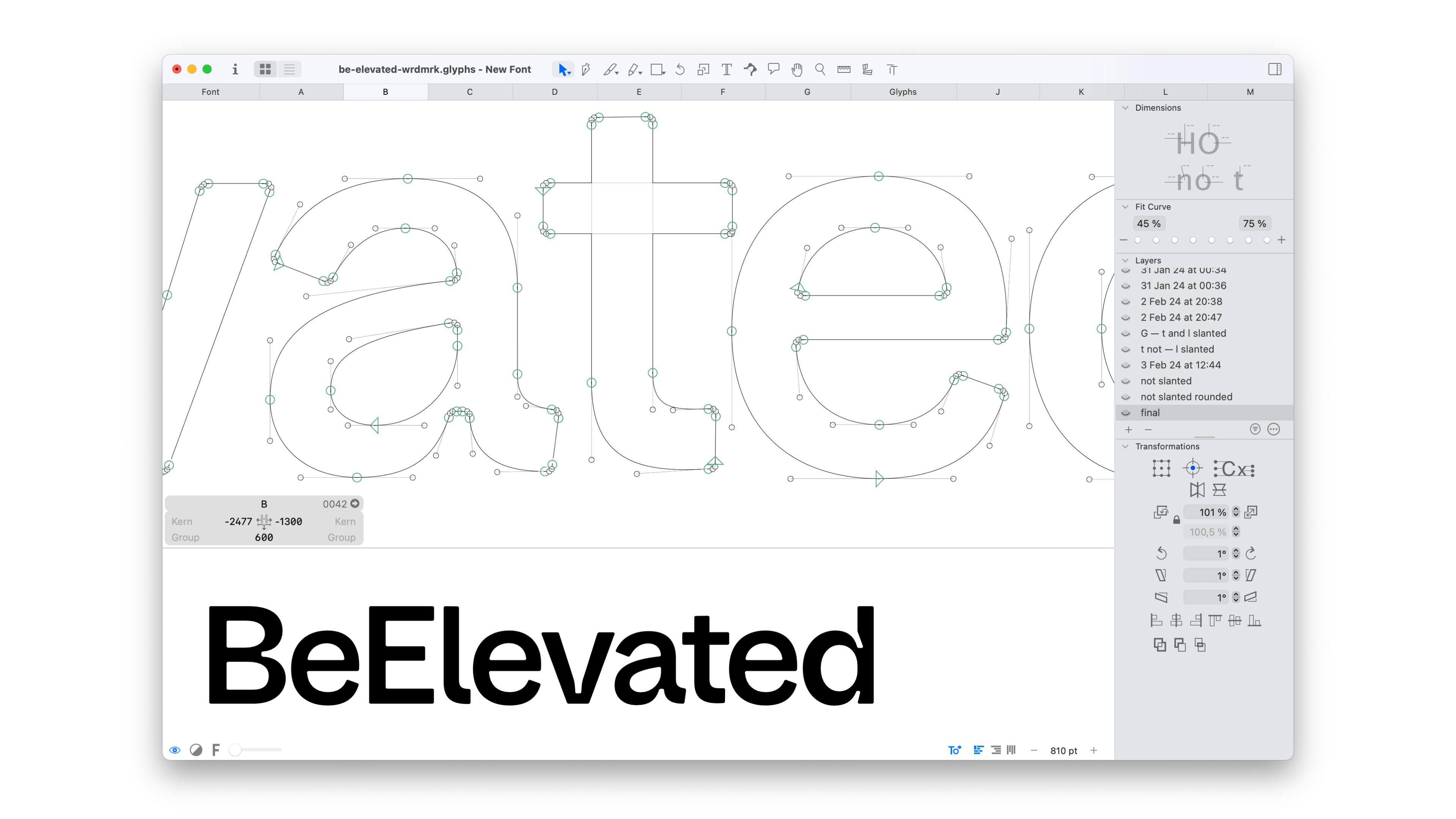
Task: Click the union (remove overlap) paths icon
Action: tap(1160, 645)
